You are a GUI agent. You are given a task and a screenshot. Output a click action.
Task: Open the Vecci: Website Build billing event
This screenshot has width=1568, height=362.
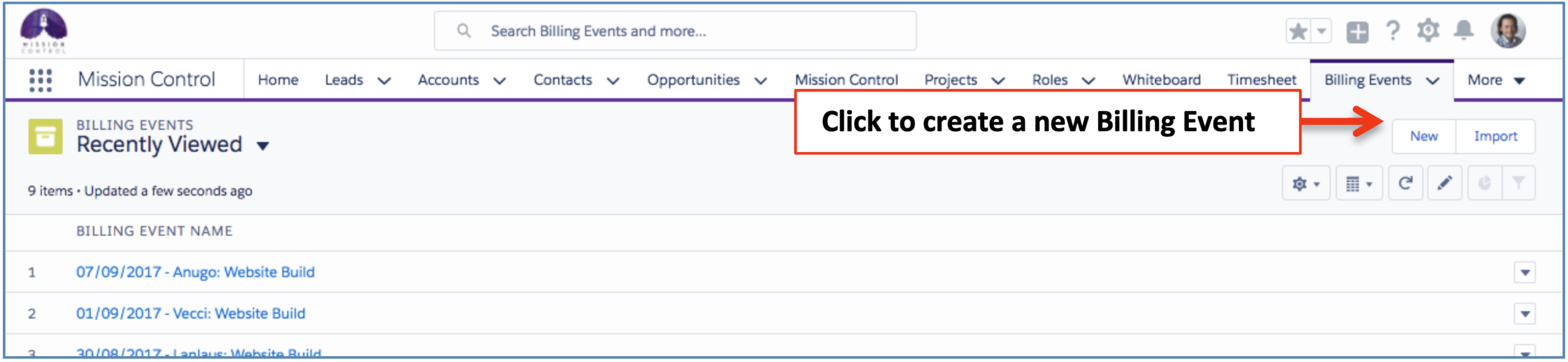click(x=190, y=314)
